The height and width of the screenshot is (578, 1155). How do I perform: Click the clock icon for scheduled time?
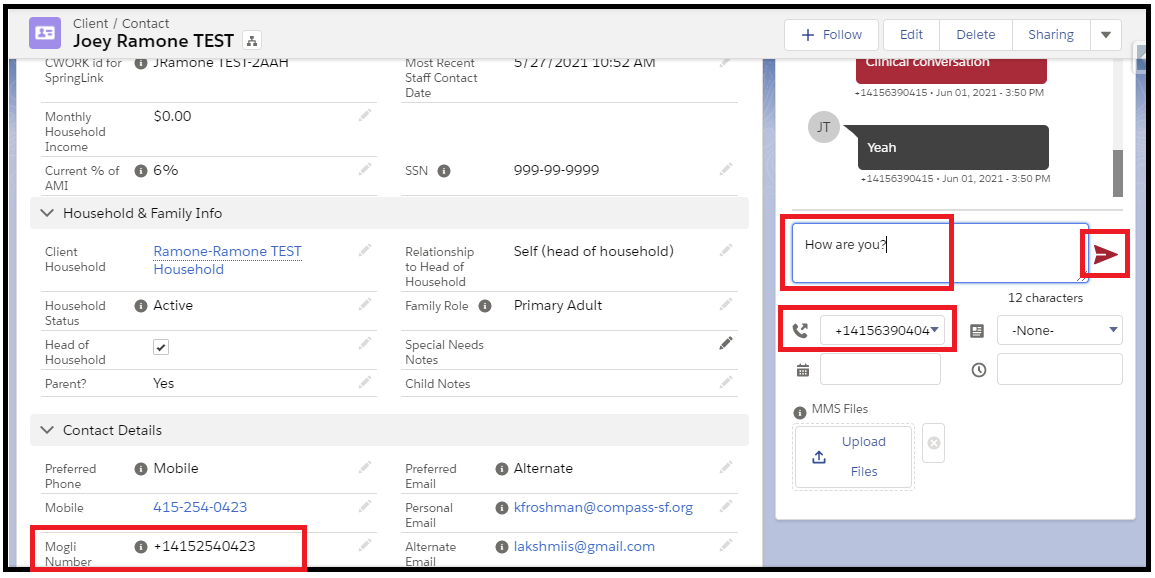978,370
